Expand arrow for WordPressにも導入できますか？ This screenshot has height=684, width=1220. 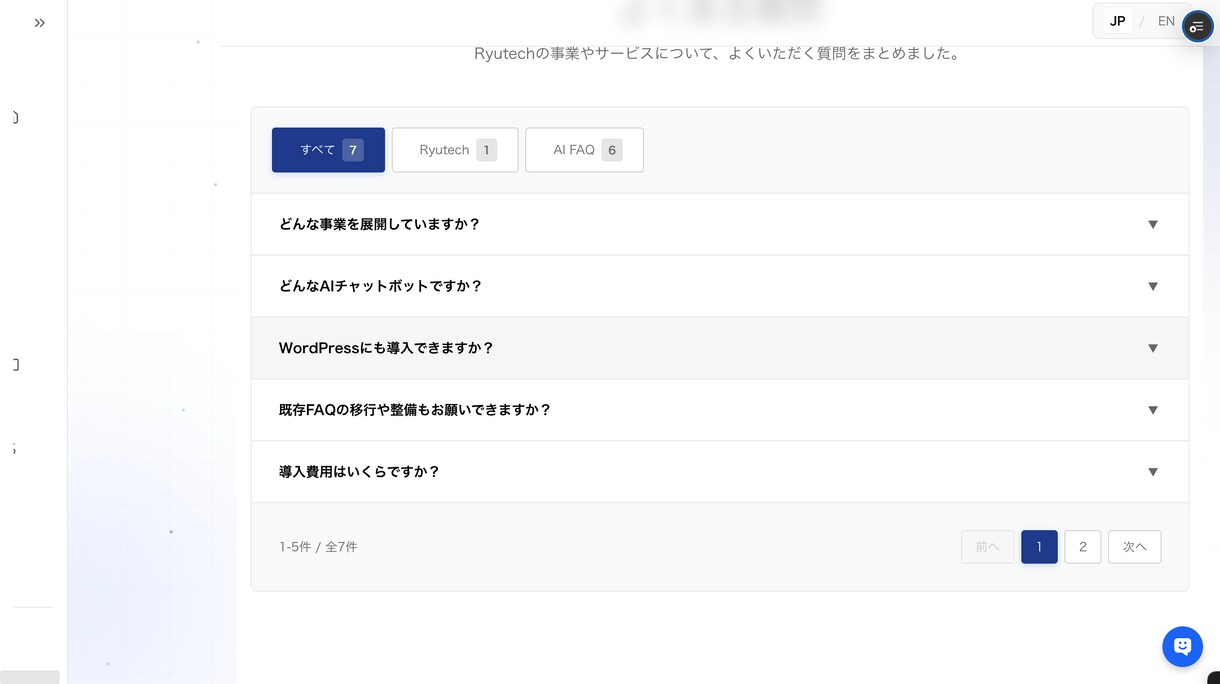[1153, 349]
